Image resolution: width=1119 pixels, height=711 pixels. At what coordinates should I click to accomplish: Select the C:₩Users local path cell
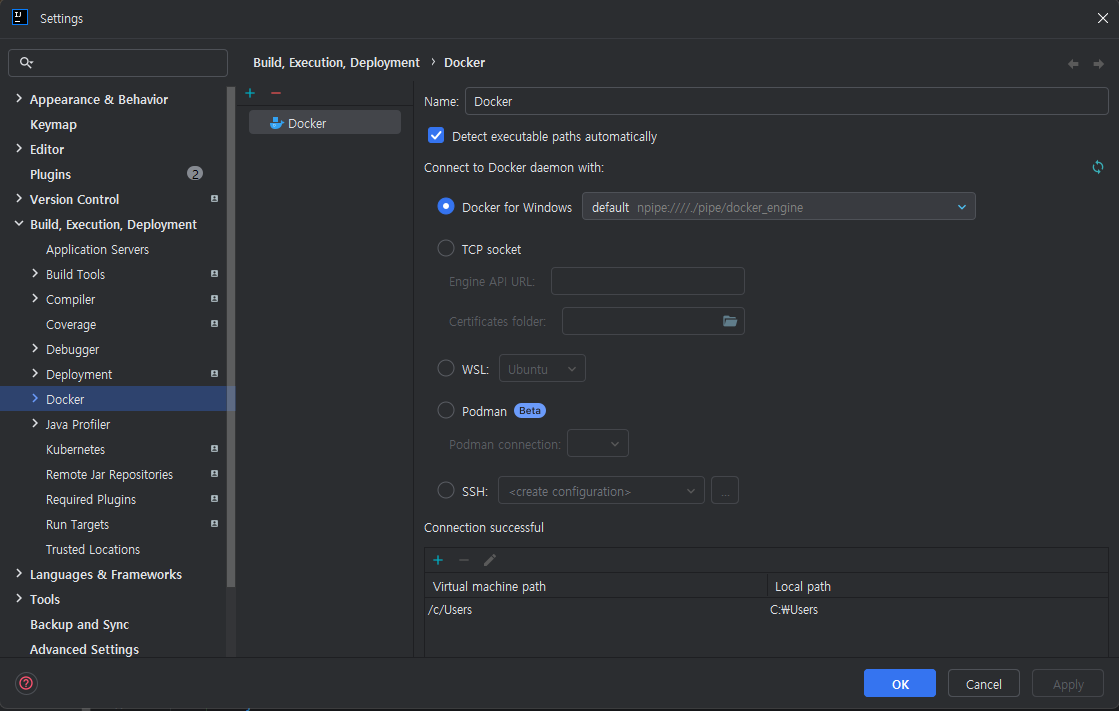[x=938, y=610]
